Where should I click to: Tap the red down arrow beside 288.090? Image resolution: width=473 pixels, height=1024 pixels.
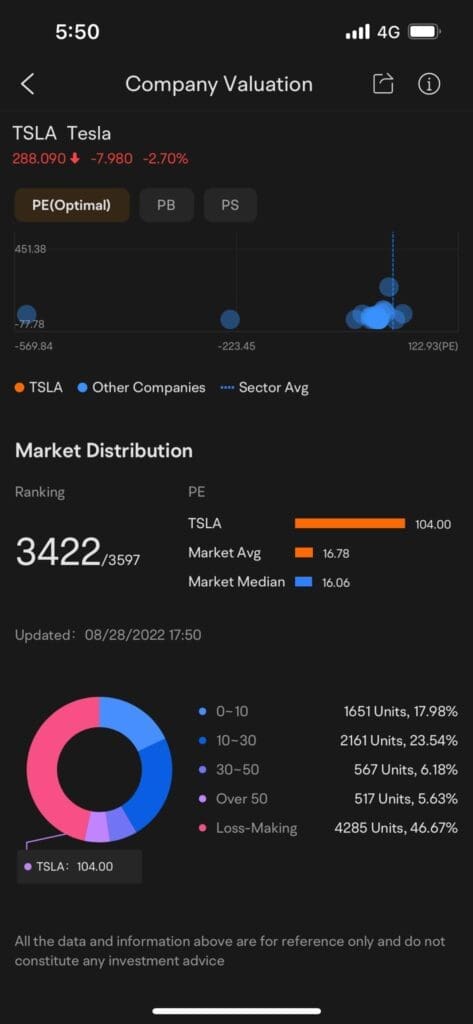tap(73, 158)
